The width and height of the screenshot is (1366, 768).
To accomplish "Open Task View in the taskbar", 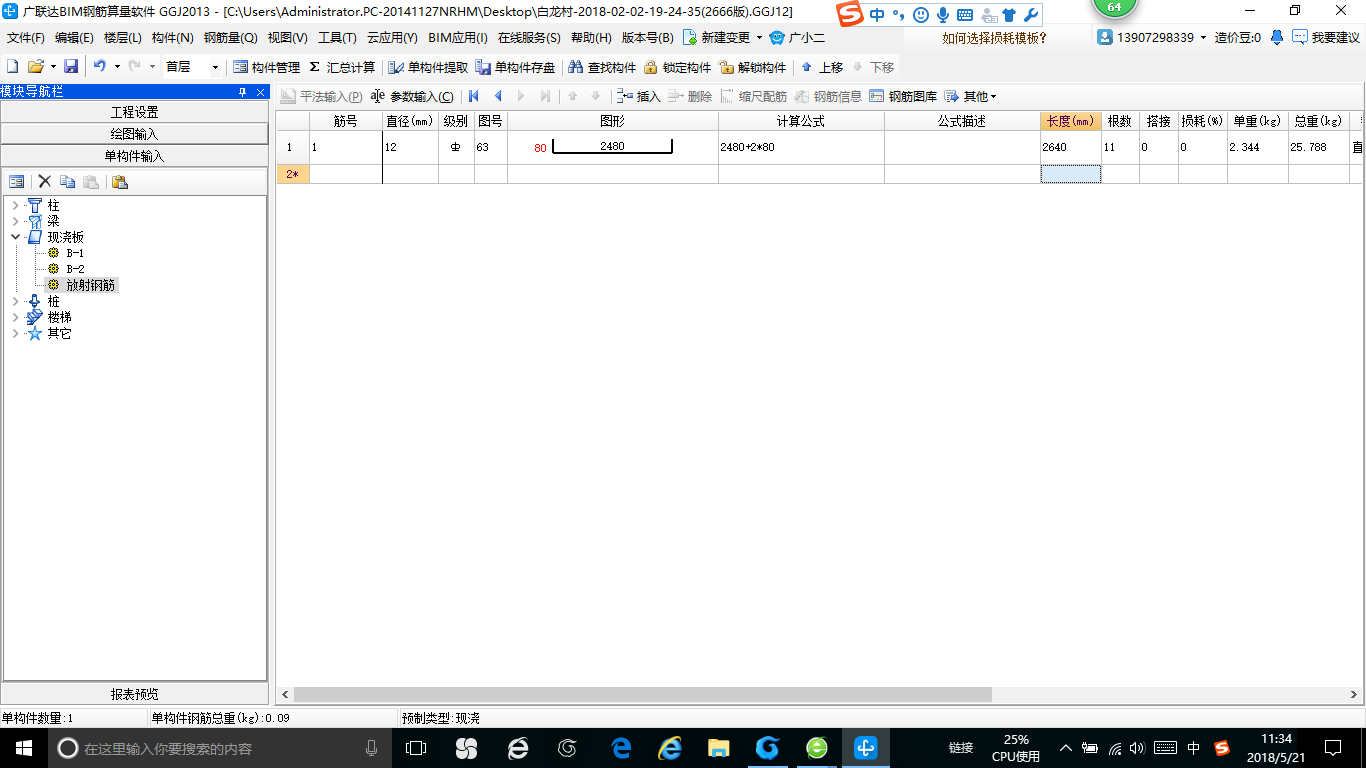I will [416, 748].
